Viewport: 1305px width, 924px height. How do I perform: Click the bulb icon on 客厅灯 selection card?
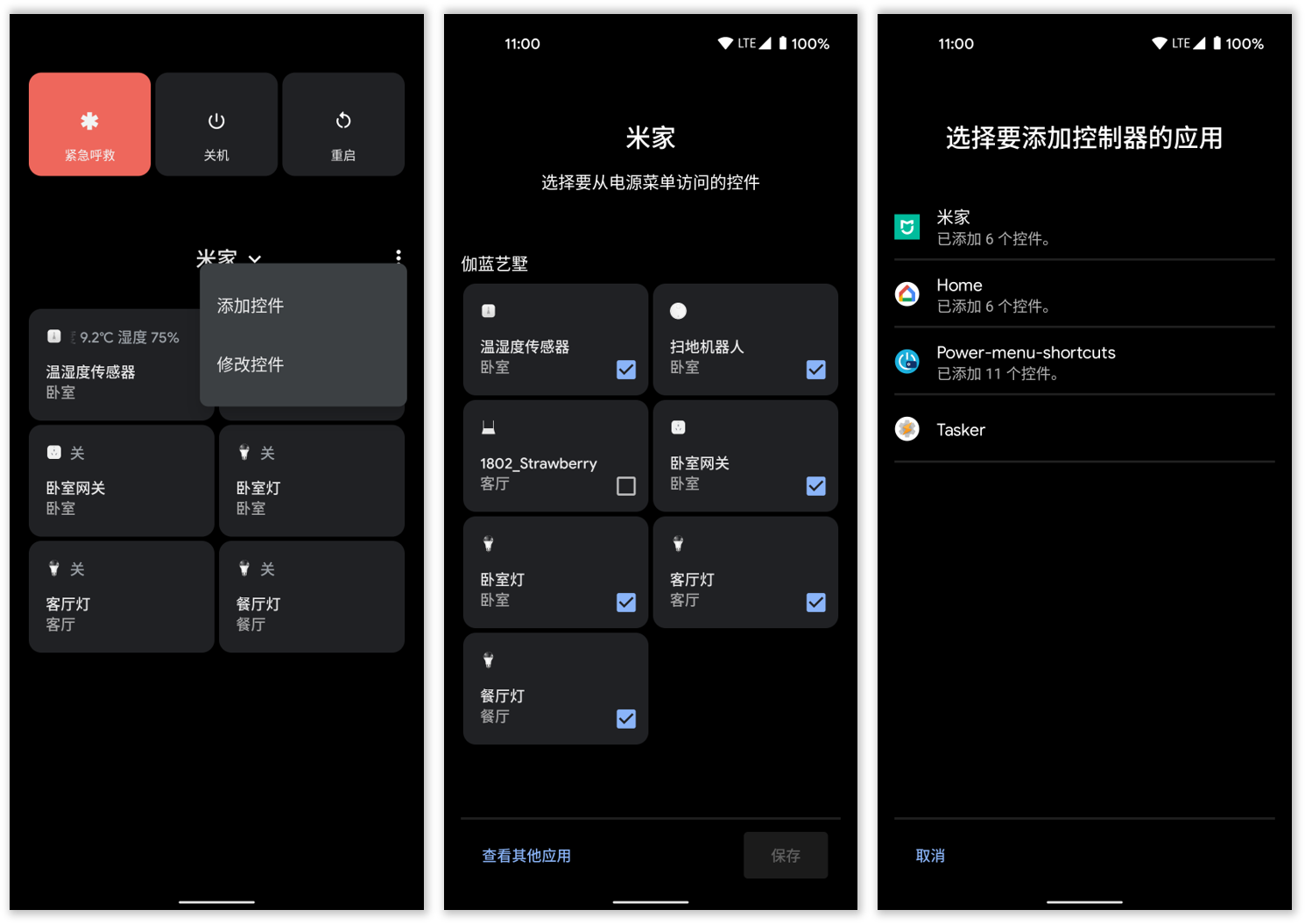pos(679,544)
